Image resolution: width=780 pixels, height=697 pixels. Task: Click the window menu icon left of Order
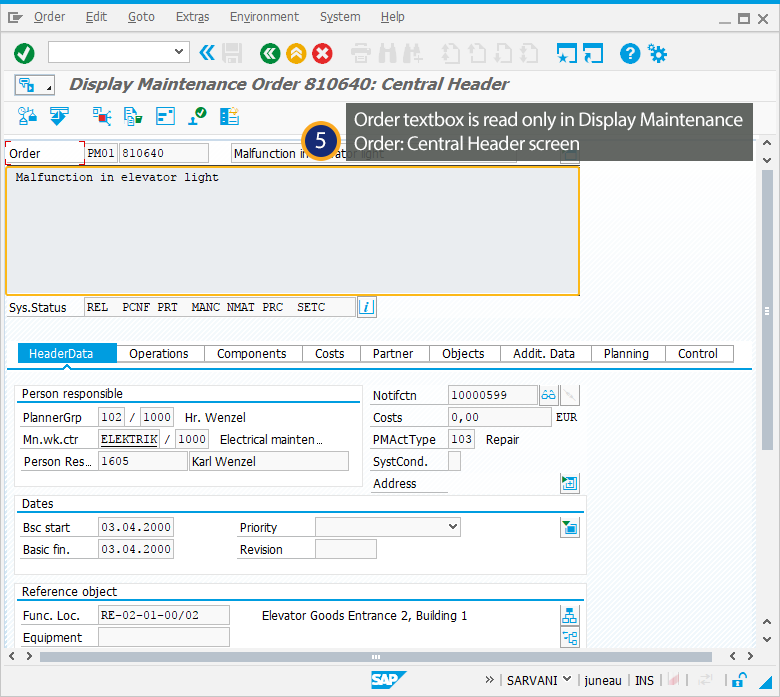(x=15, y=18)
